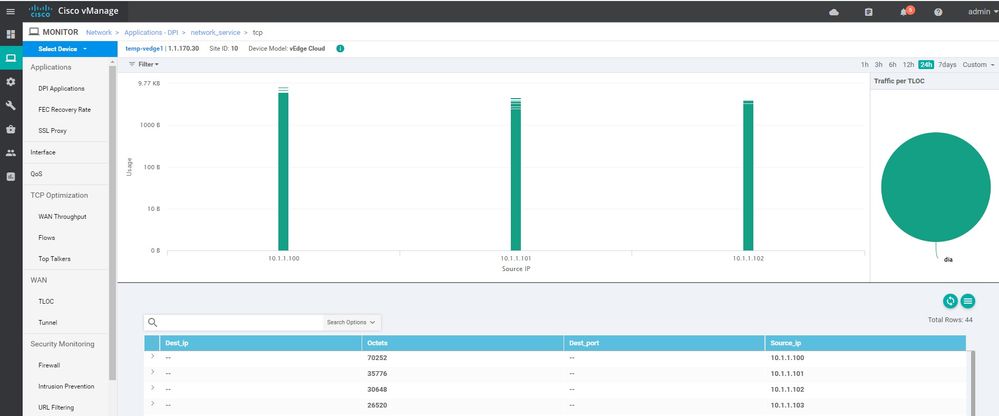Sort by Dest_port column header
Image resolution: width=999 pixels, height=416 pixels.
[x=664, y=343]
